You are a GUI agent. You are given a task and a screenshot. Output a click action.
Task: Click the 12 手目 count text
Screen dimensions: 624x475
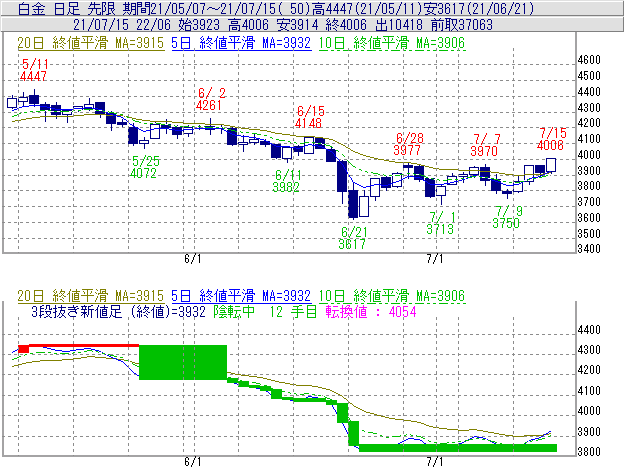[x=293, y=311]
